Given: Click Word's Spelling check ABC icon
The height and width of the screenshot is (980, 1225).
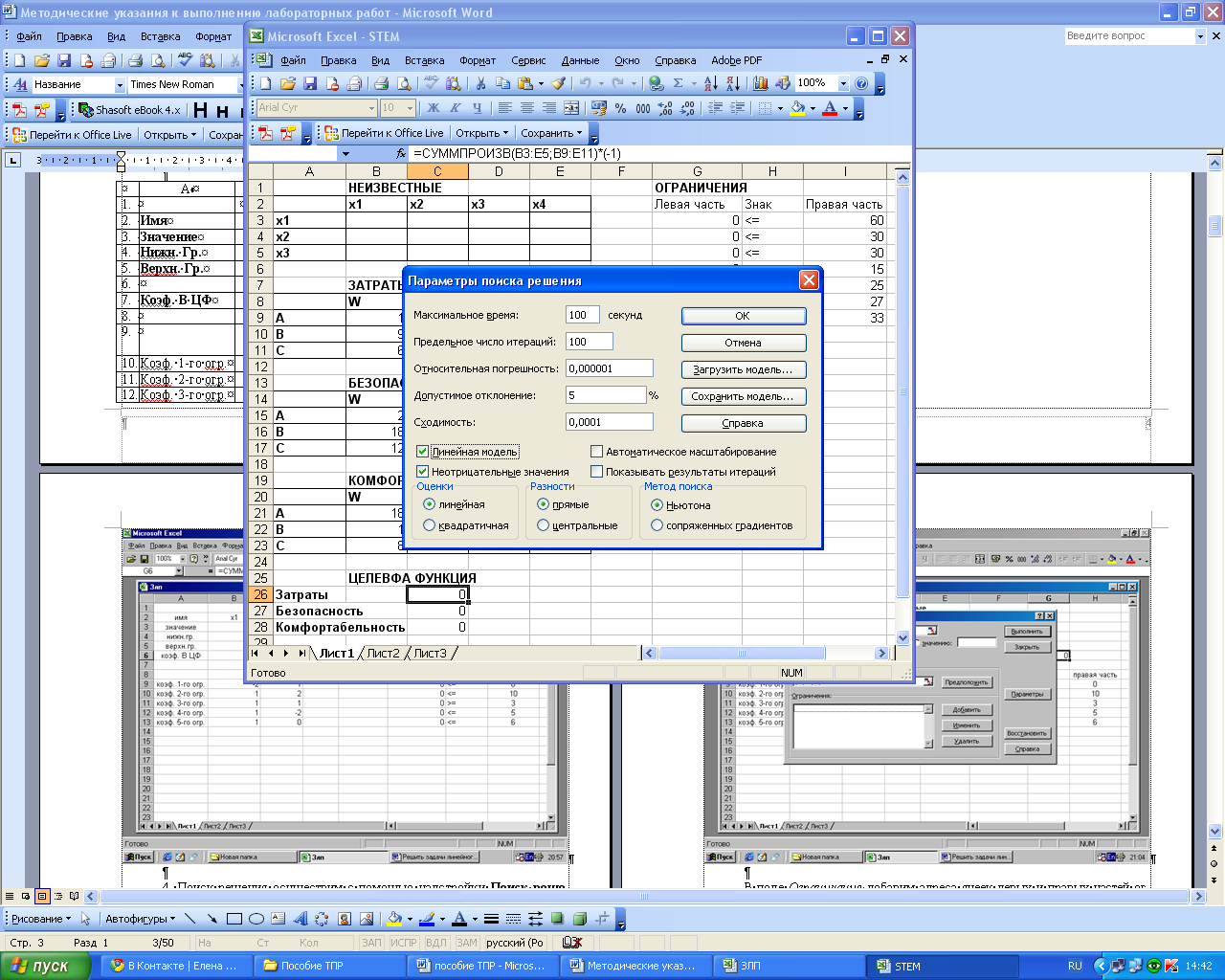Looking at the screenshot, I should (x=184, y=60).
